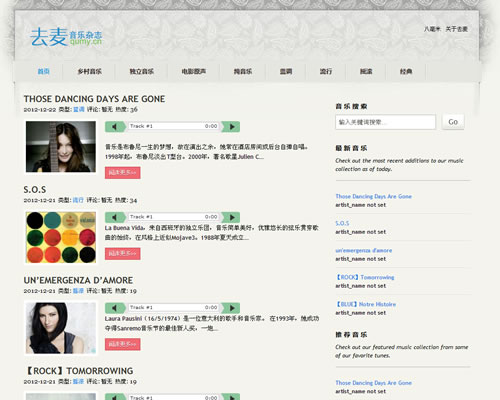Screen dimensions: 500x400
Task: Click the first audio player's track progress bar
Action: pos(174,126)
